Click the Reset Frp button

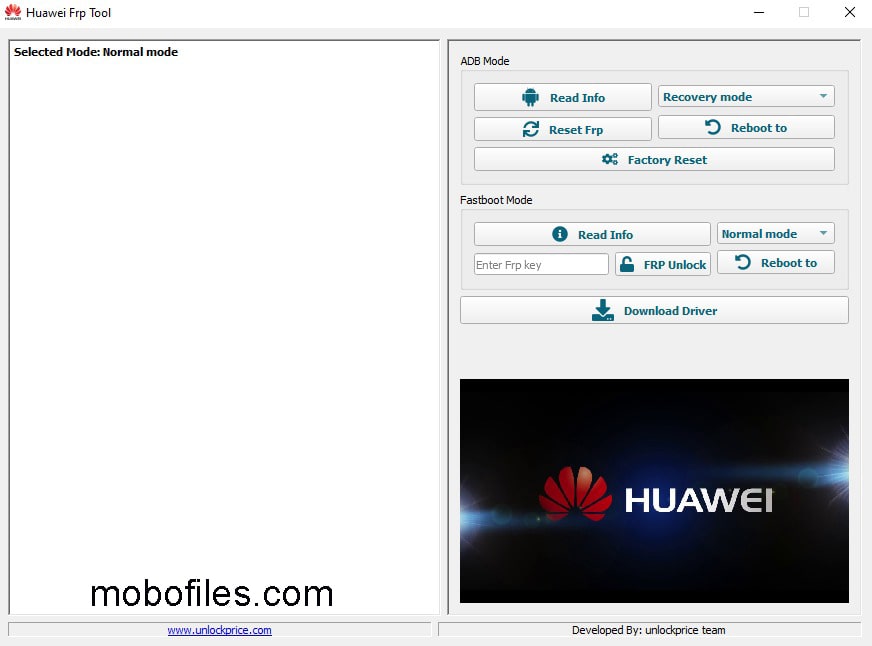pos(562,130)
